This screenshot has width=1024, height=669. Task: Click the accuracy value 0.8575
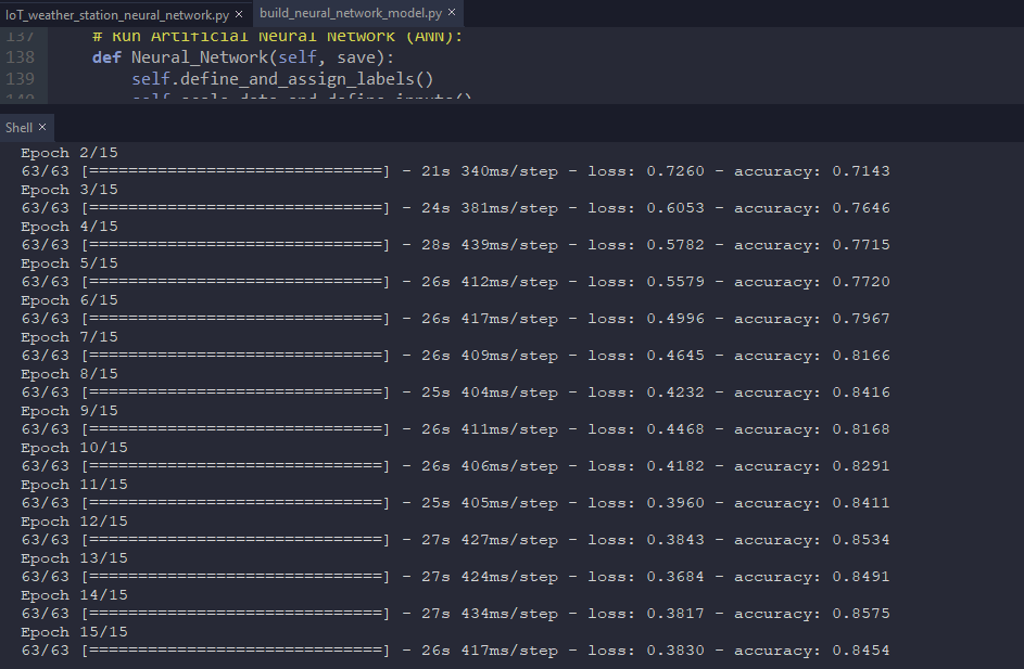click(x=861, y=614)
